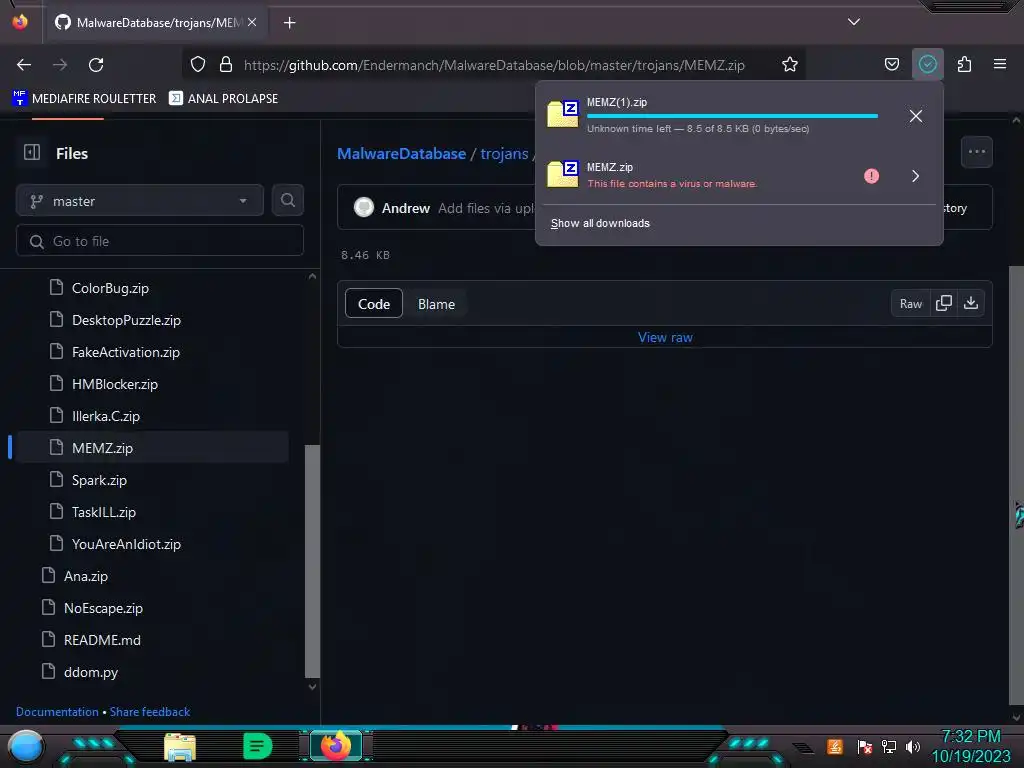Close the MalwareDatabase tab
This screenshot has height=768, width=1024.
[x=252, y=22]
